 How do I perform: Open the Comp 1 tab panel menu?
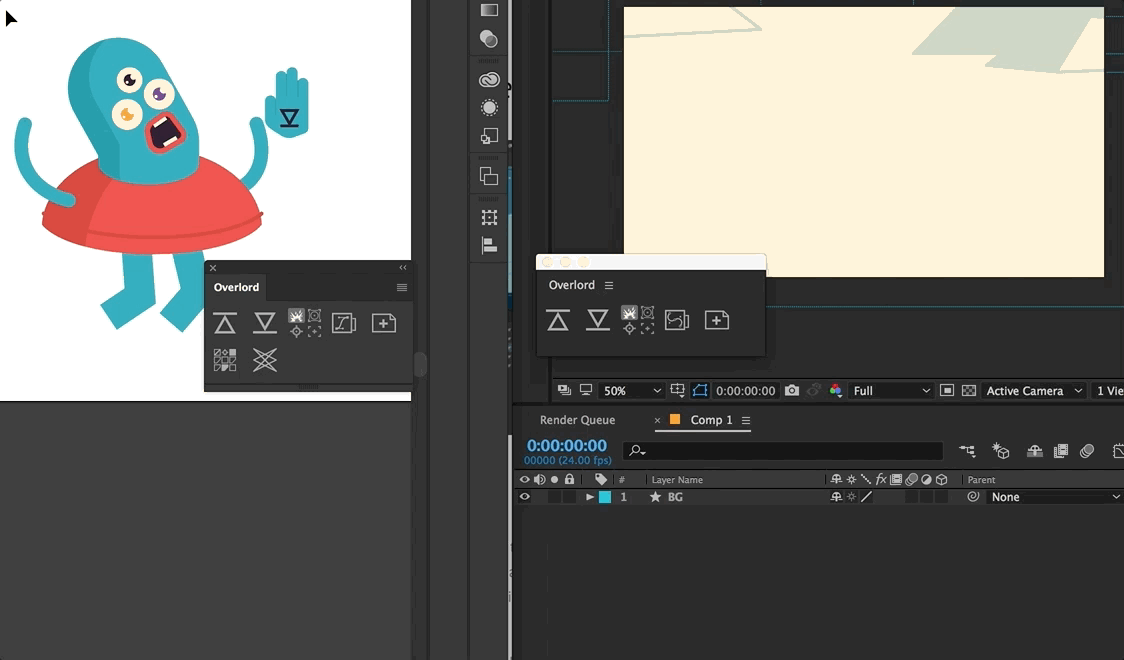746,420
